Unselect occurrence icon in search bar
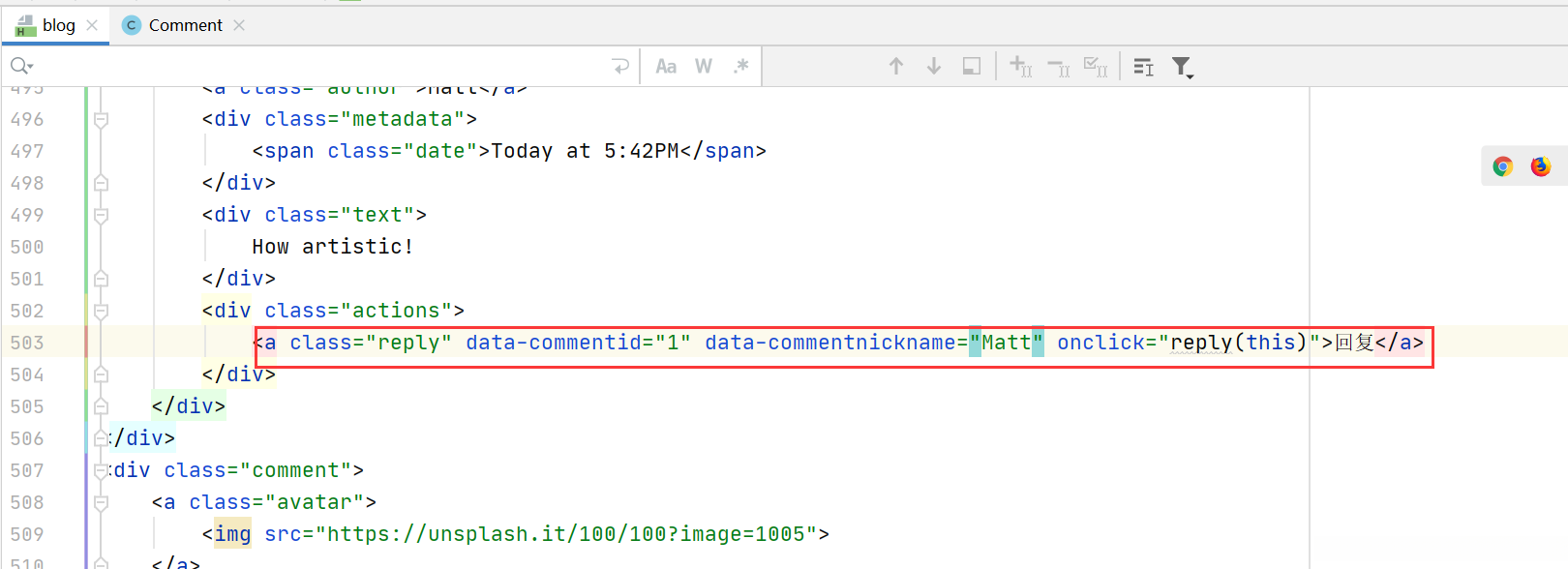 pyautogui.click(x=1058, y=67)
